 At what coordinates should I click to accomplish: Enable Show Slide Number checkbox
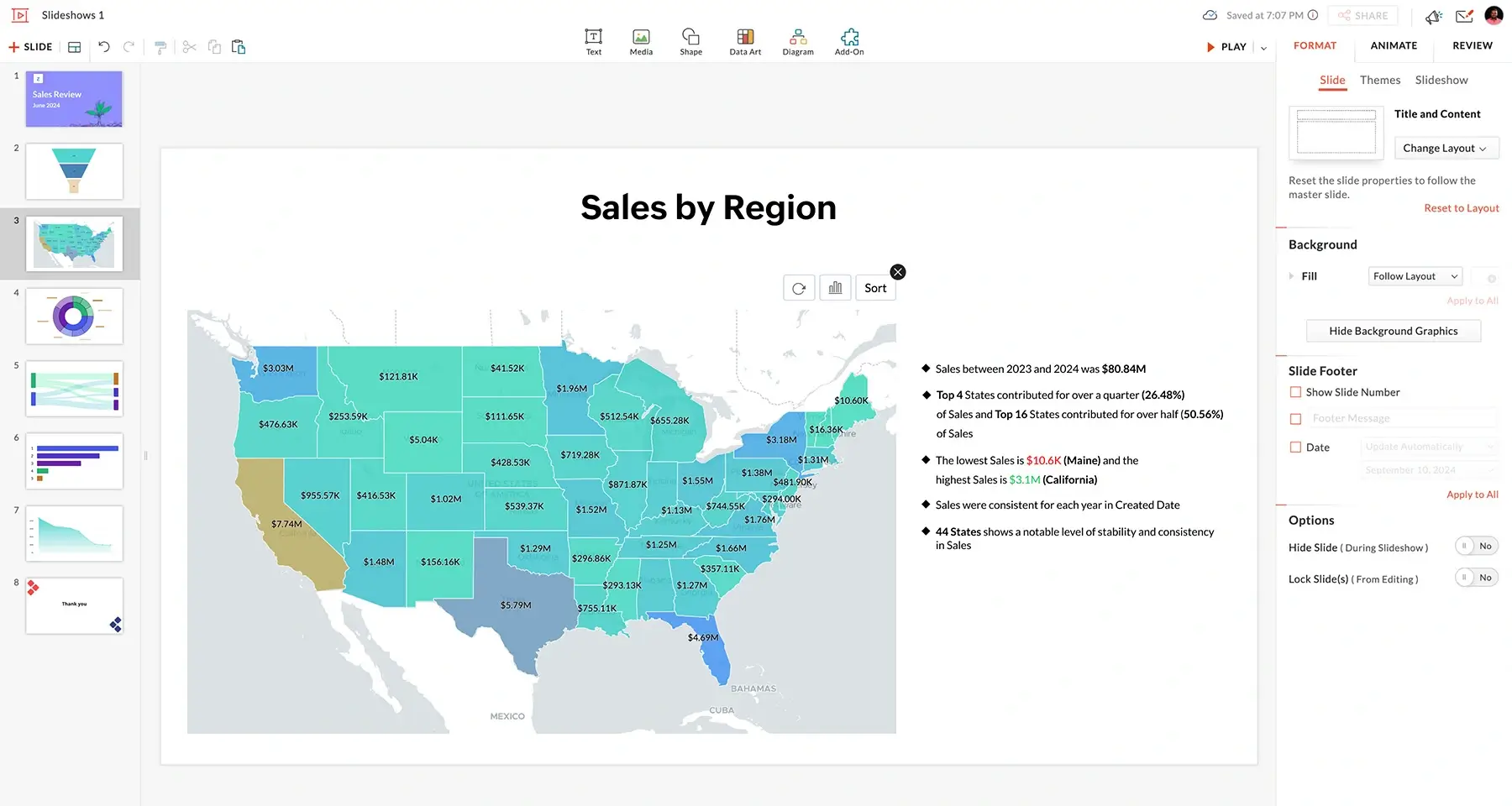[x=1295, y=392]
